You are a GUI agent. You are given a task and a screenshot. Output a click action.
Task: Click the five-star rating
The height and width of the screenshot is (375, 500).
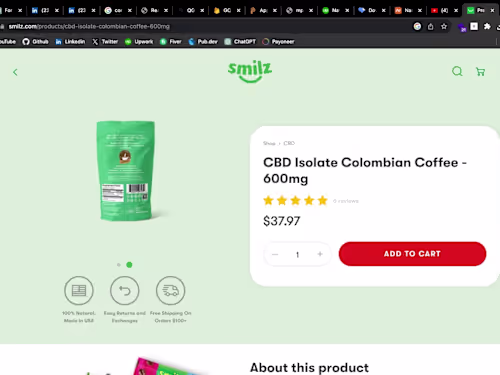(295, 201)
